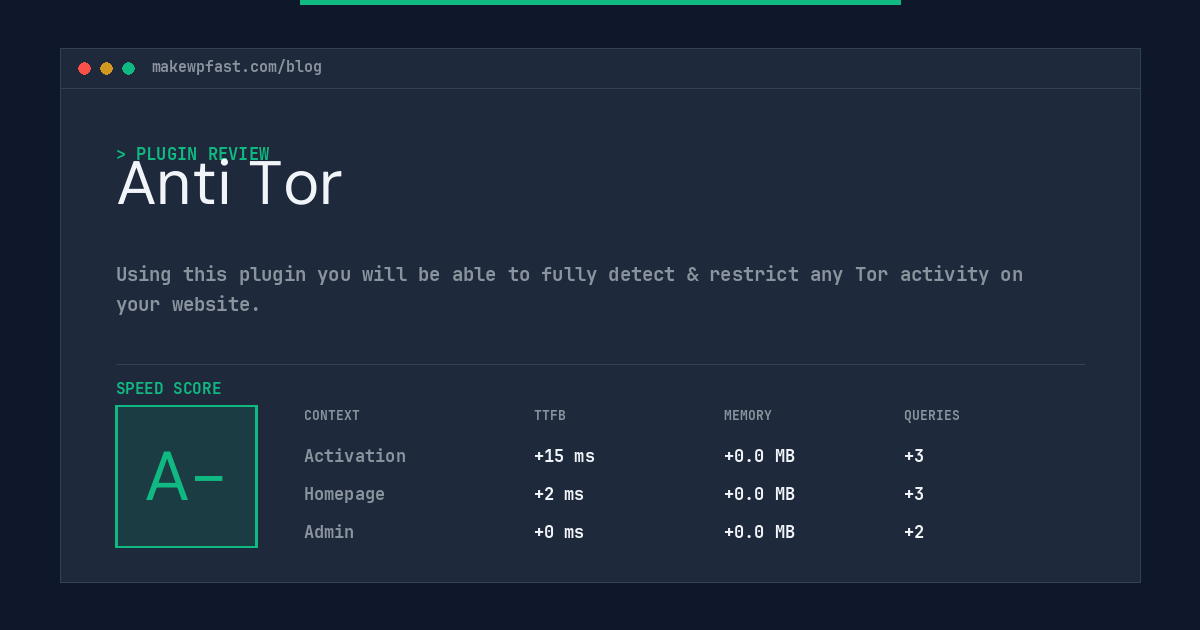Click the Homepage TTFB value +2 ms

click(559, 494)
